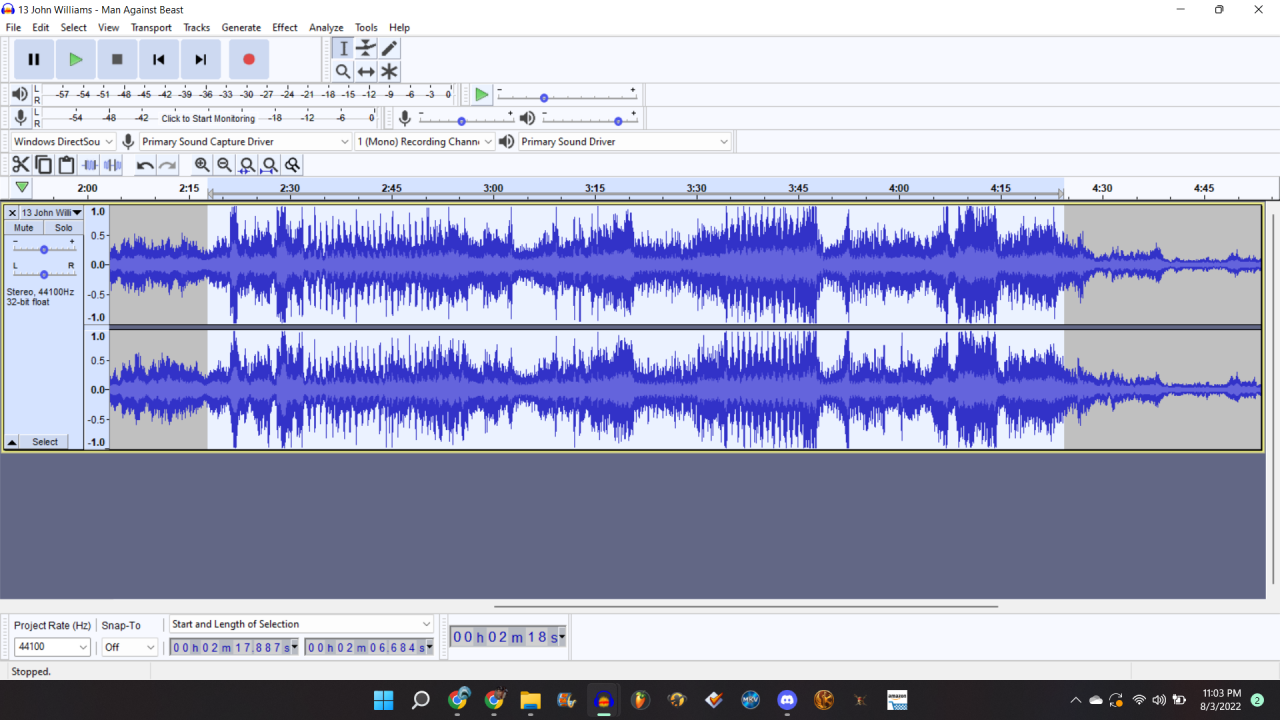Click Silence audio selection icon

coord(113,165)
